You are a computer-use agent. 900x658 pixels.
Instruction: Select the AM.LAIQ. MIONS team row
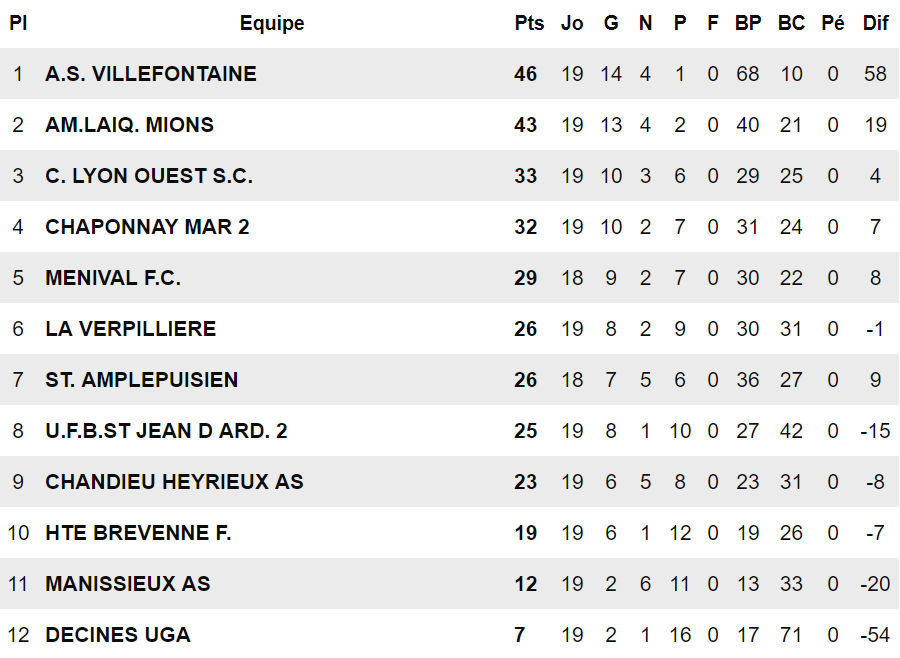tap(129, 125)
